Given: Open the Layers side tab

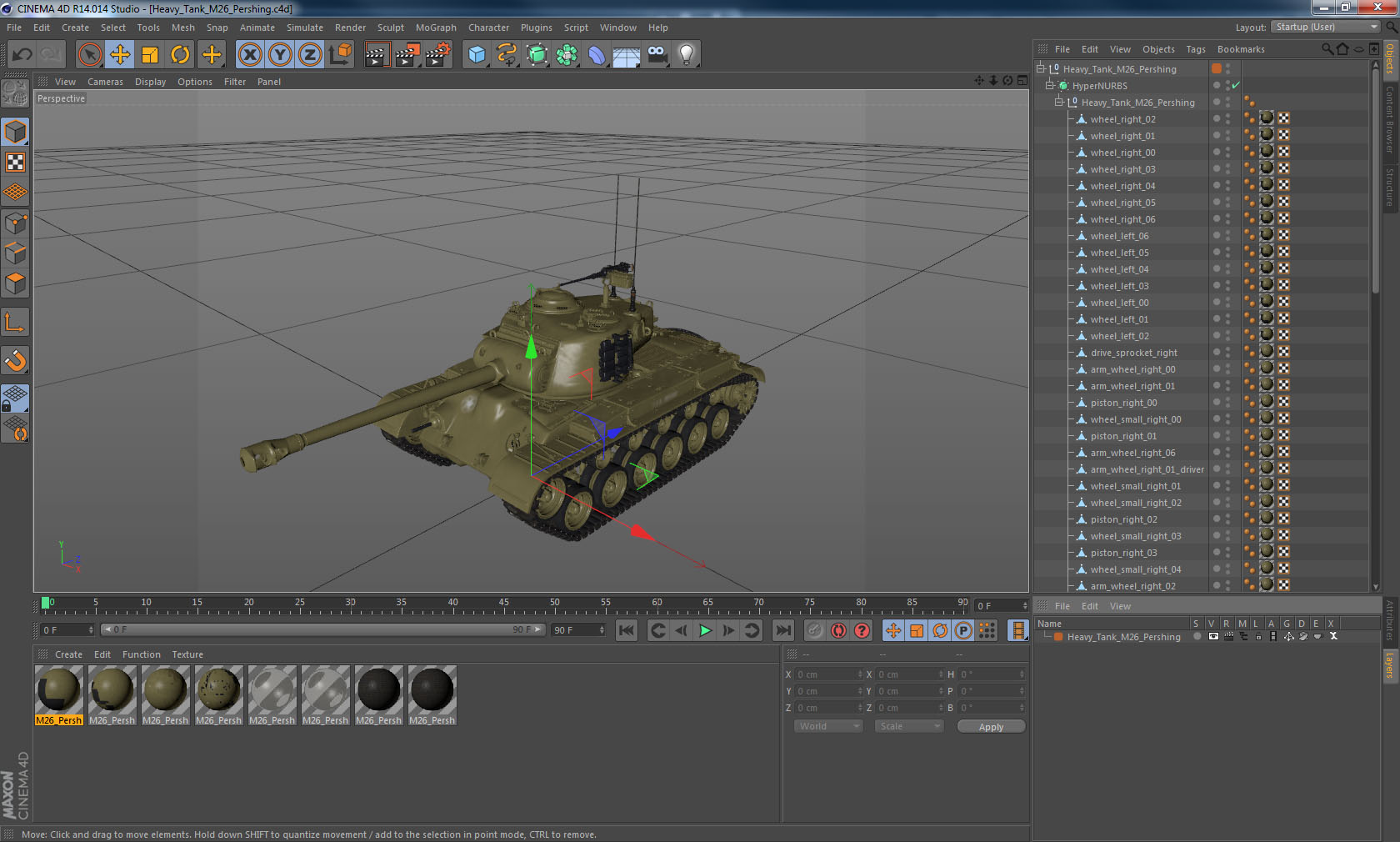Looking at the screenshot, I should pyautogui.click(x=1390, y=665).
